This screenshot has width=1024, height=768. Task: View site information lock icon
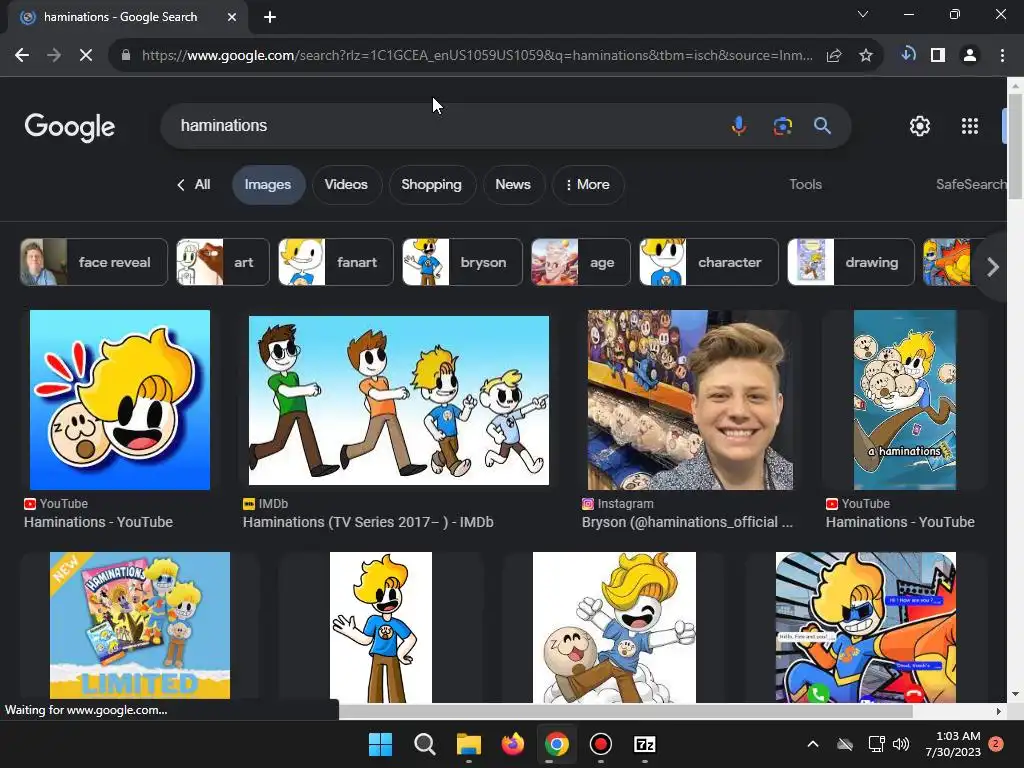point(126,56)
